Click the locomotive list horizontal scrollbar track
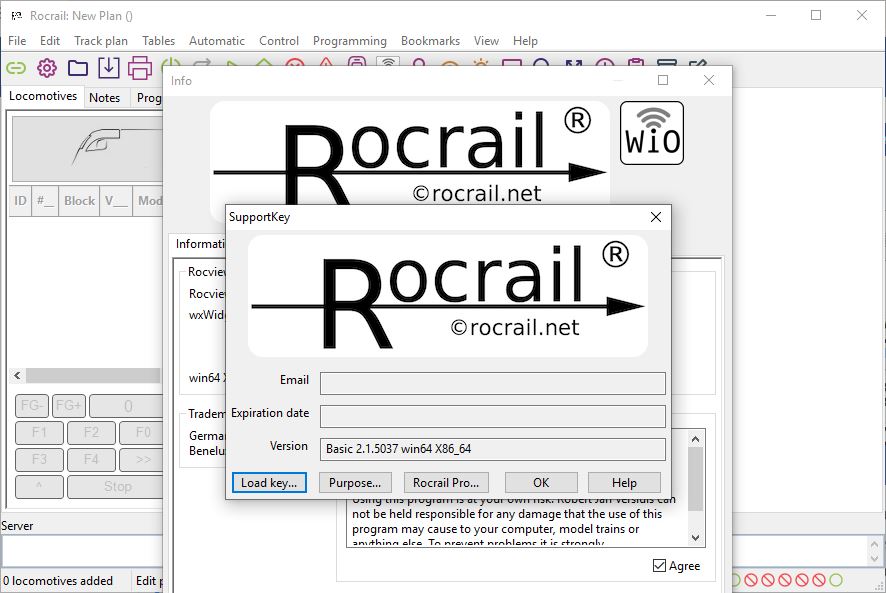The image size is (886, 593). click(93, 375)
